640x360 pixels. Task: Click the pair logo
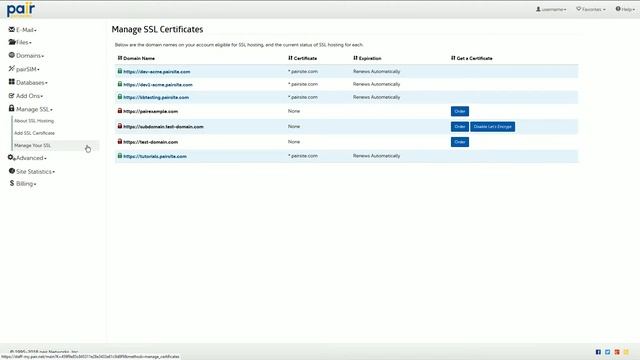coord(20,9)
